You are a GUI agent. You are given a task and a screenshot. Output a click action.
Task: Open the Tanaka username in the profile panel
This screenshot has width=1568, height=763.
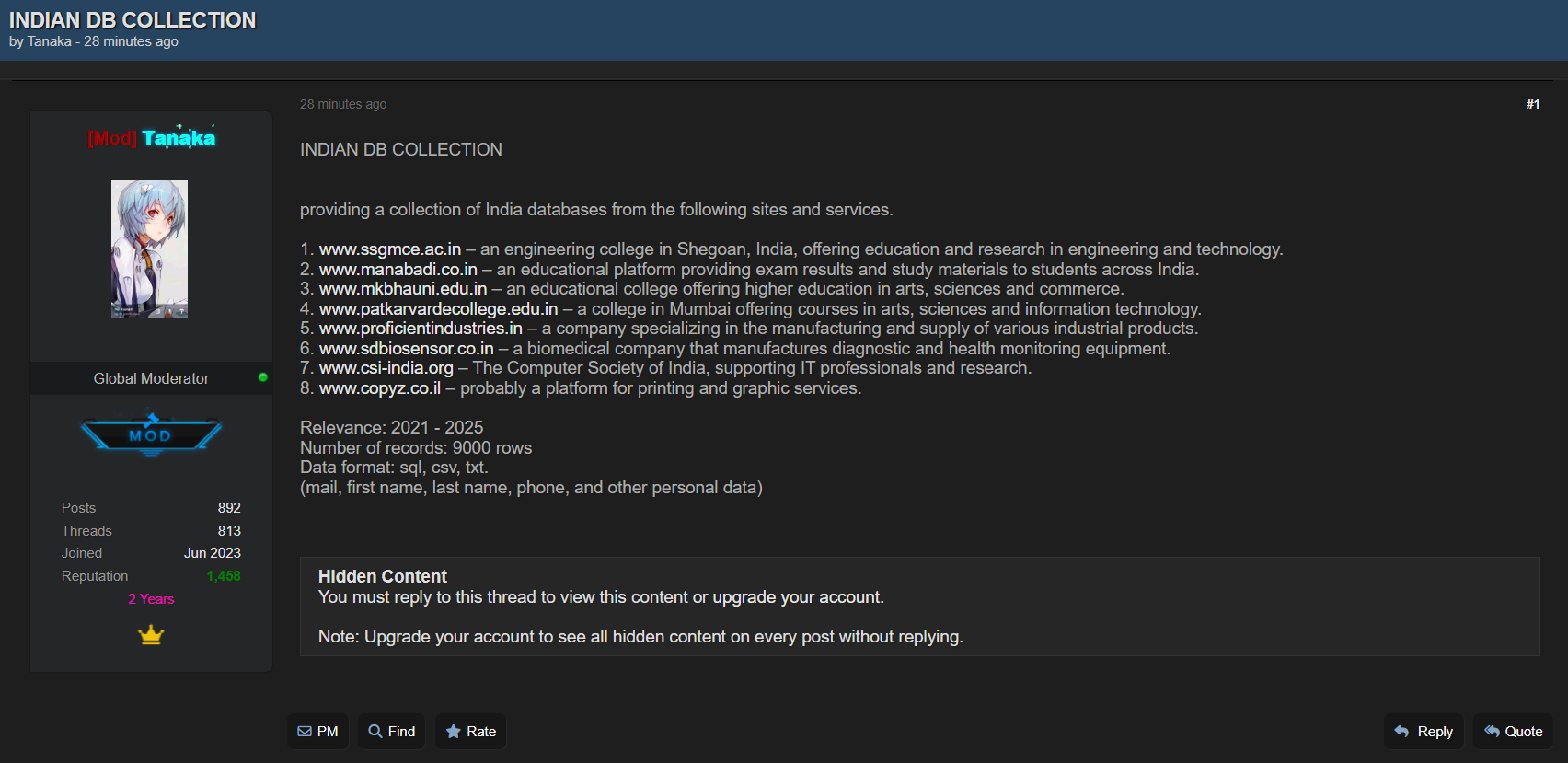(x=178, y=138)
